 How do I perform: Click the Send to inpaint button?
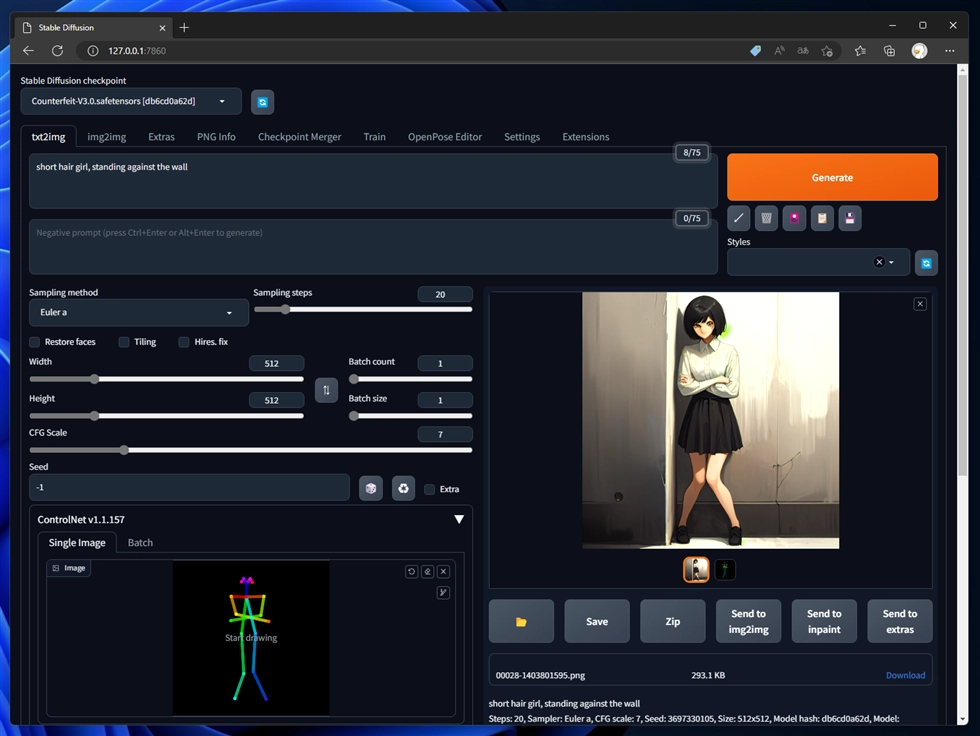point(824,621)
